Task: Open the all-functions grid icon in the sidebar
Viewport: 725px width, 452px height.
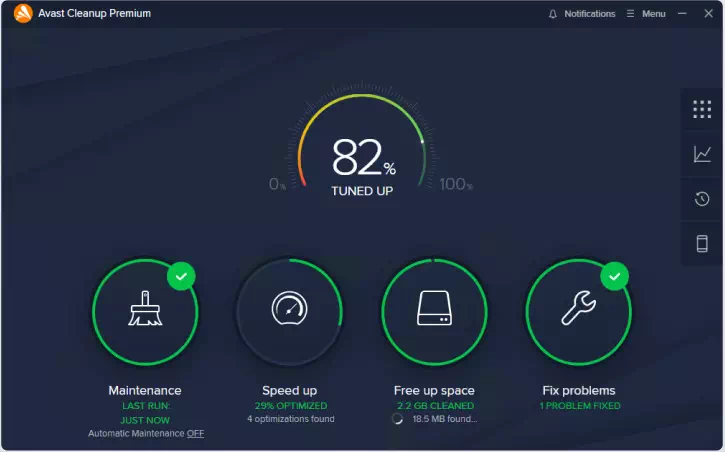Action: [702, 110]
